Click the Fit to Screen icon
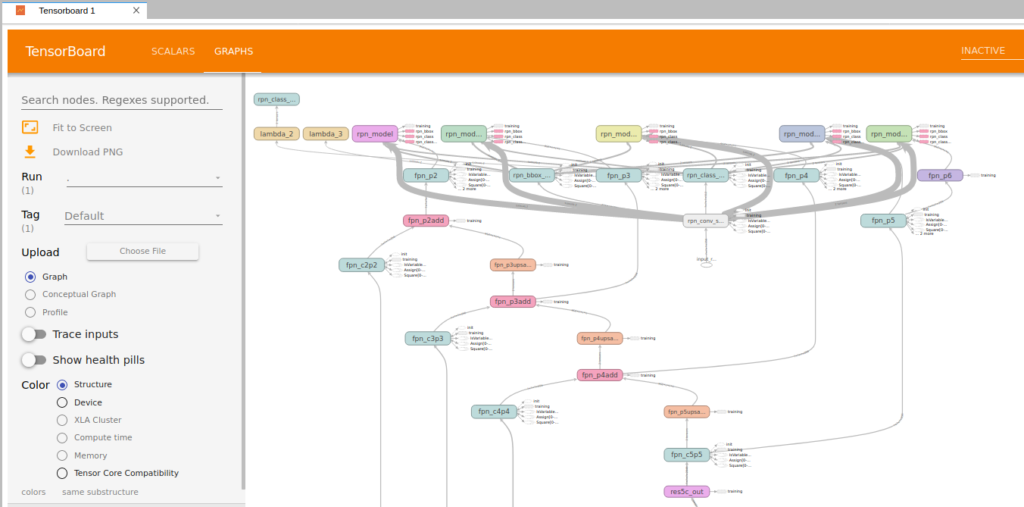 (x=30, y=127)
